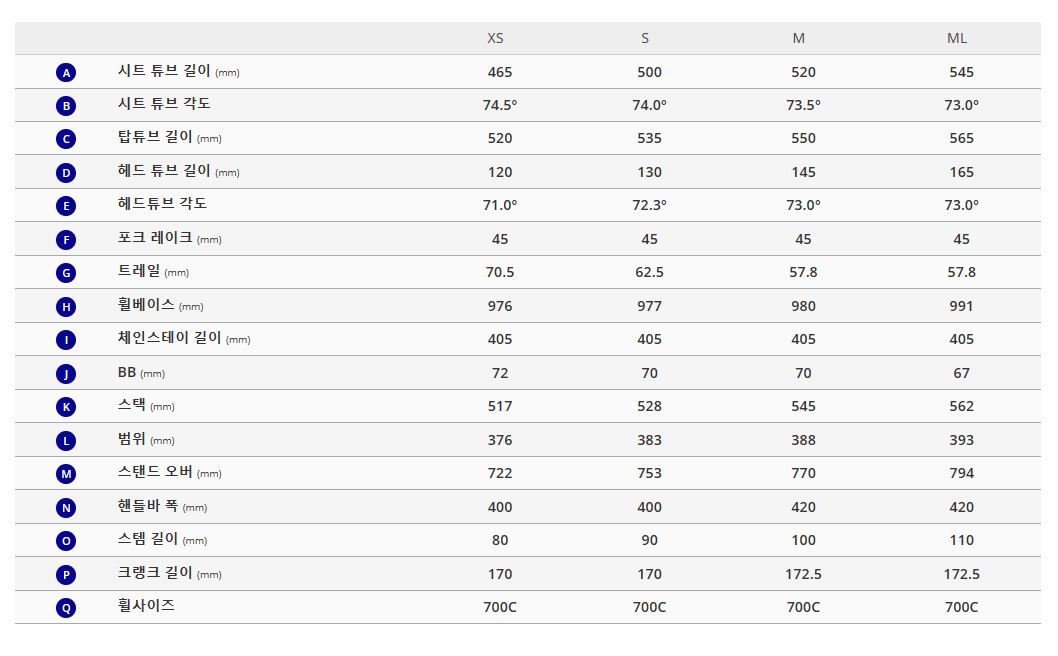Click the circular A badge icon
This screenshot has width=1058, height=656.
(x=66, y=72)
